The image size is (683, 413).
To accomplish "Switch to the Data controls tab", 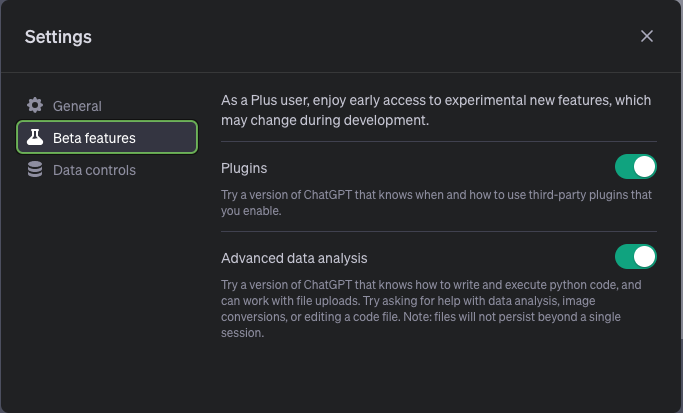I will pyautogui.click(x=94, y=170).
